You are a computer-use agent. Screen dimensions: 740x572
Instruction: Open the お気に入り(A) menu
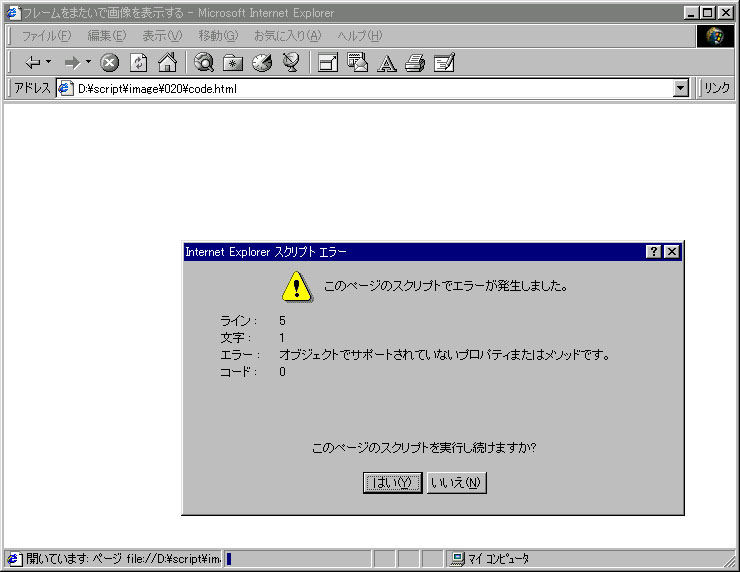(x=288, y=36)
